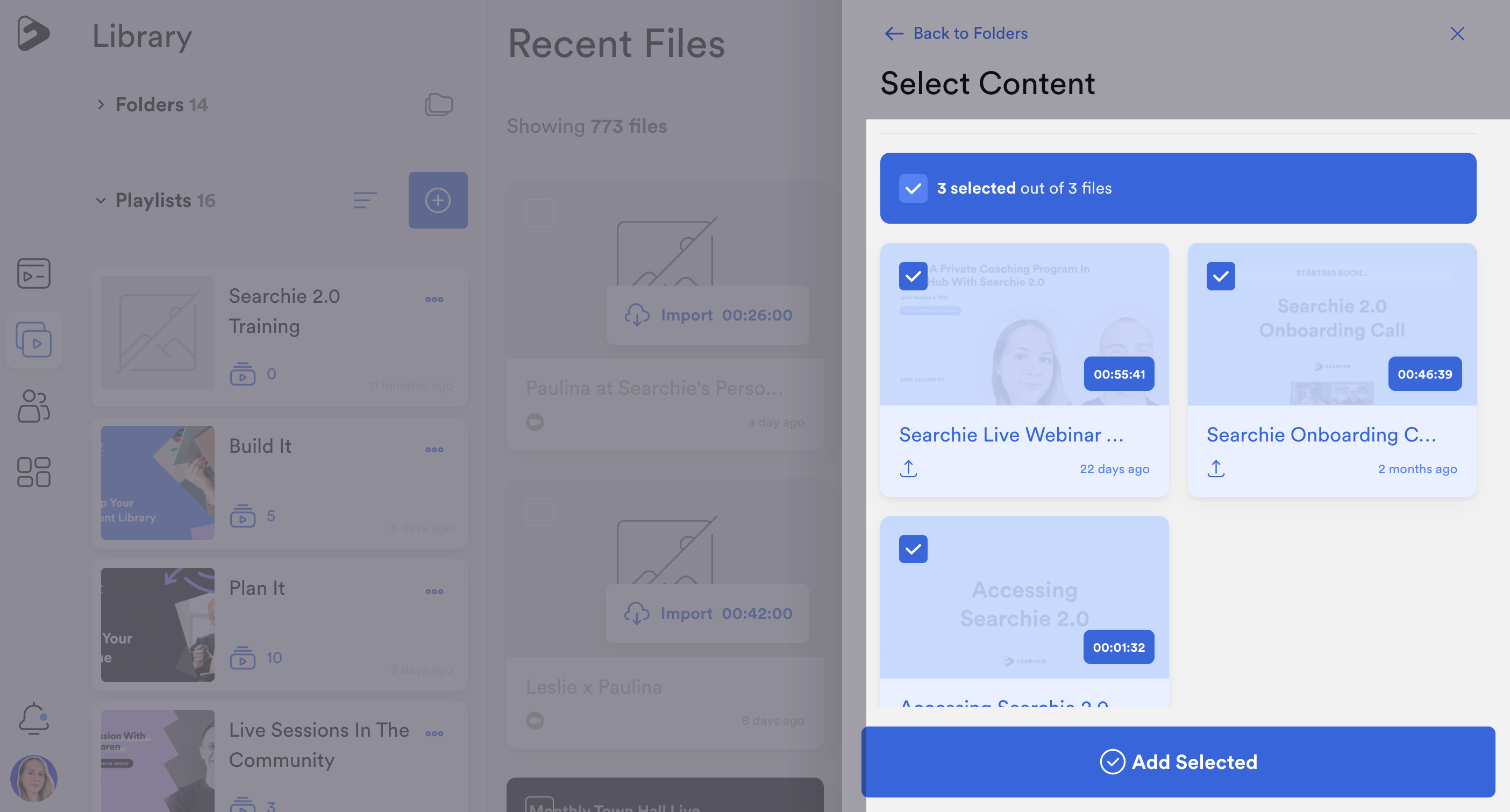Open the Build It playlist title
Image resolution: width=1510 pixels, height=812 pixels.
click(260, 446)
